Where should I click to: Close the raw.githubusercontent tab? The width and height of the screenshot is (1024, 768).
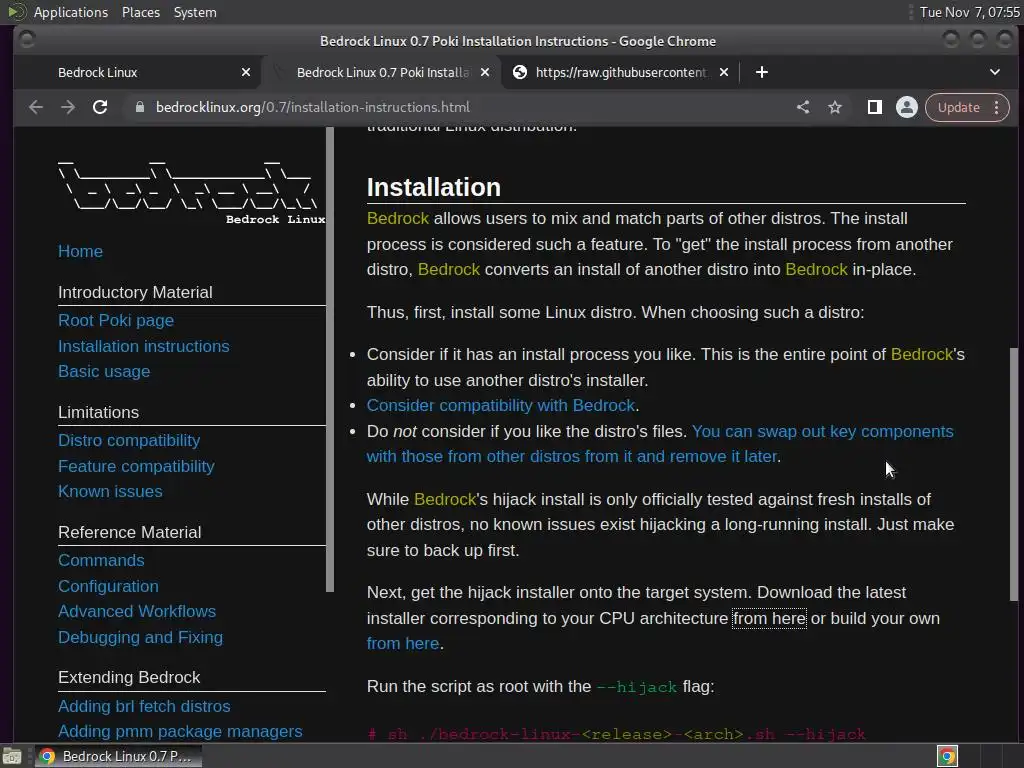724,72
